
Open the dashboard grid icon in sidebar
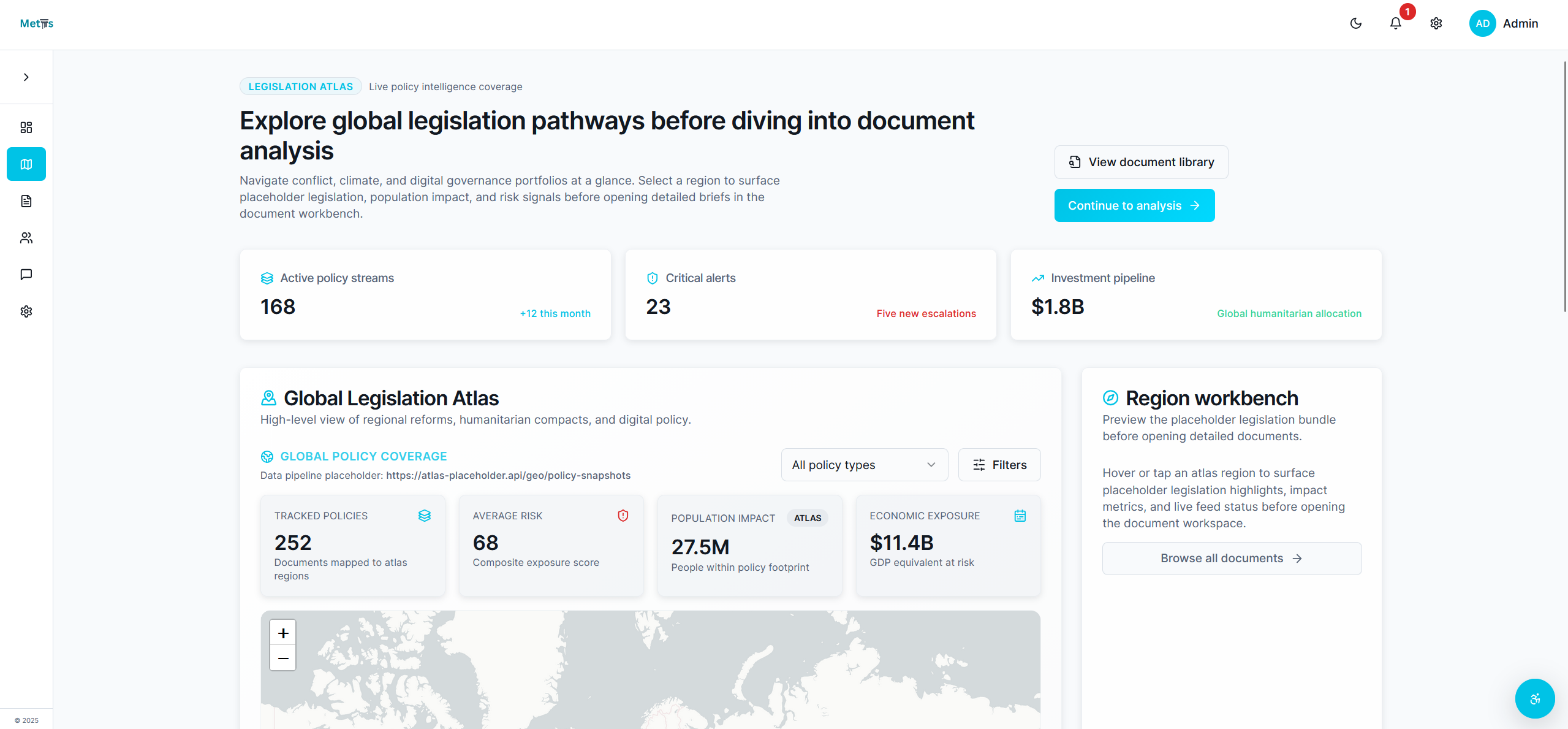pos(26,127)
